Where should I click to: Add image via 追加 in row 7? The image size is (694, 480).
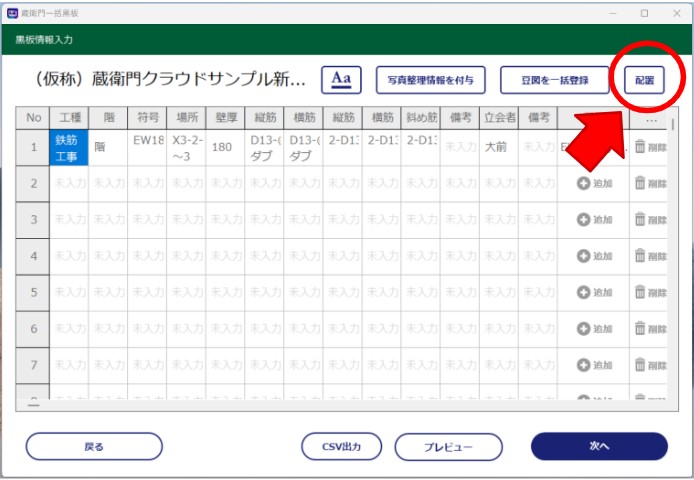(x=594, y=365)
